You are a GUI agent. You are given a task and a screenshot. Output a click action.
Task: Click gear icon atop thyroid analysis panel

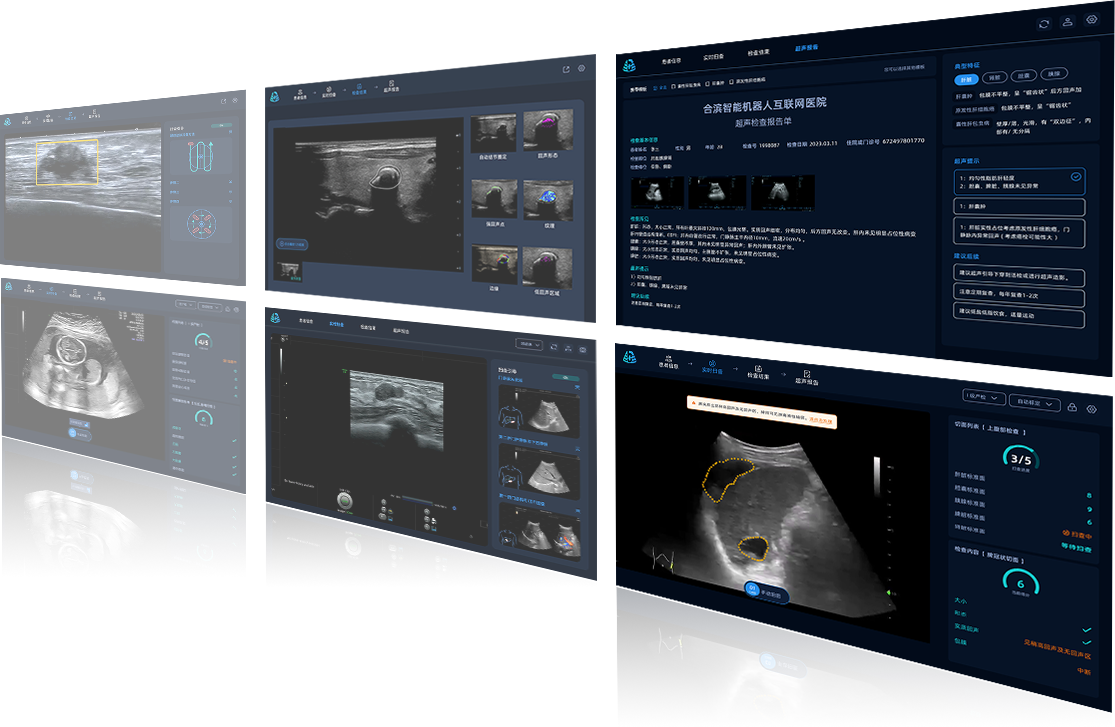581,69
